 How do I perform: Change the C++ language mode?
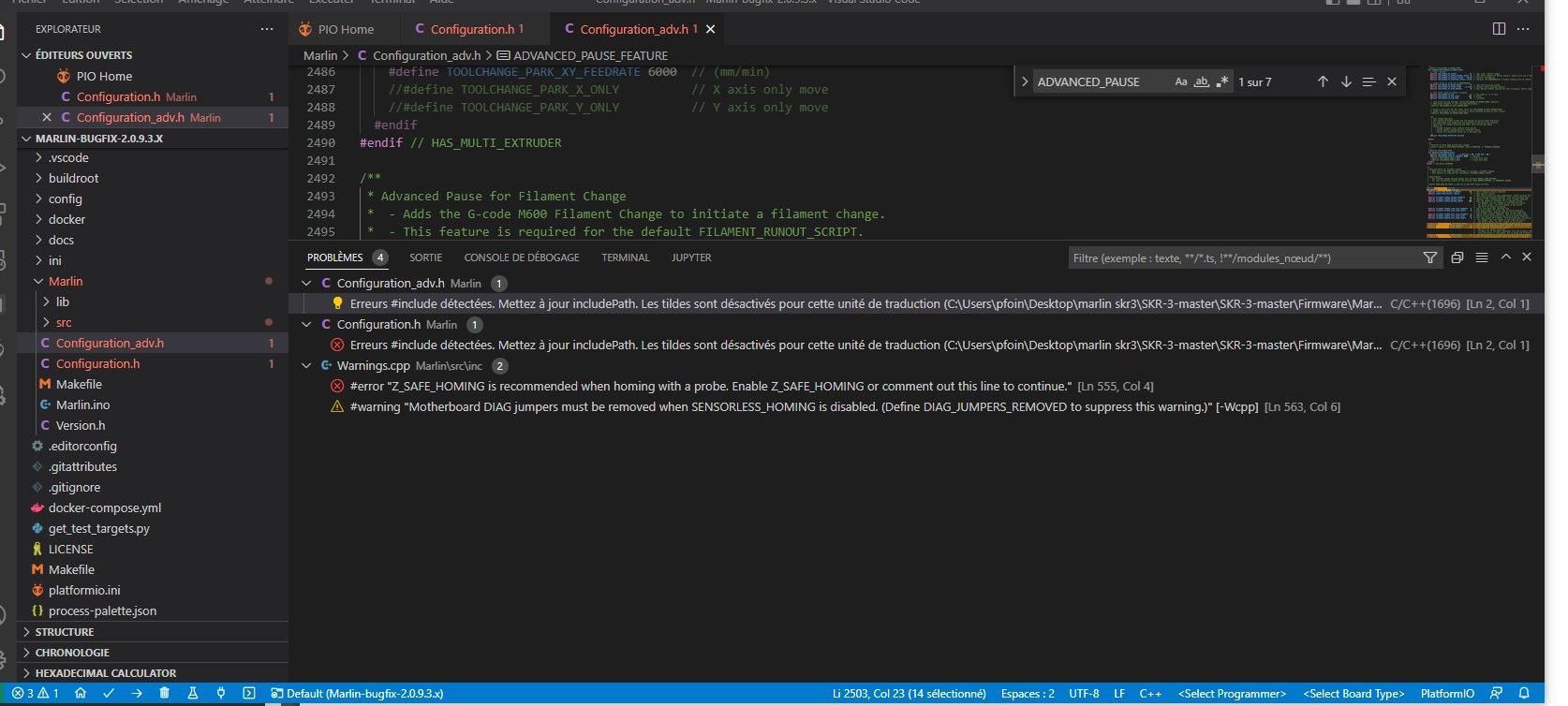(x=1150, y=694)
